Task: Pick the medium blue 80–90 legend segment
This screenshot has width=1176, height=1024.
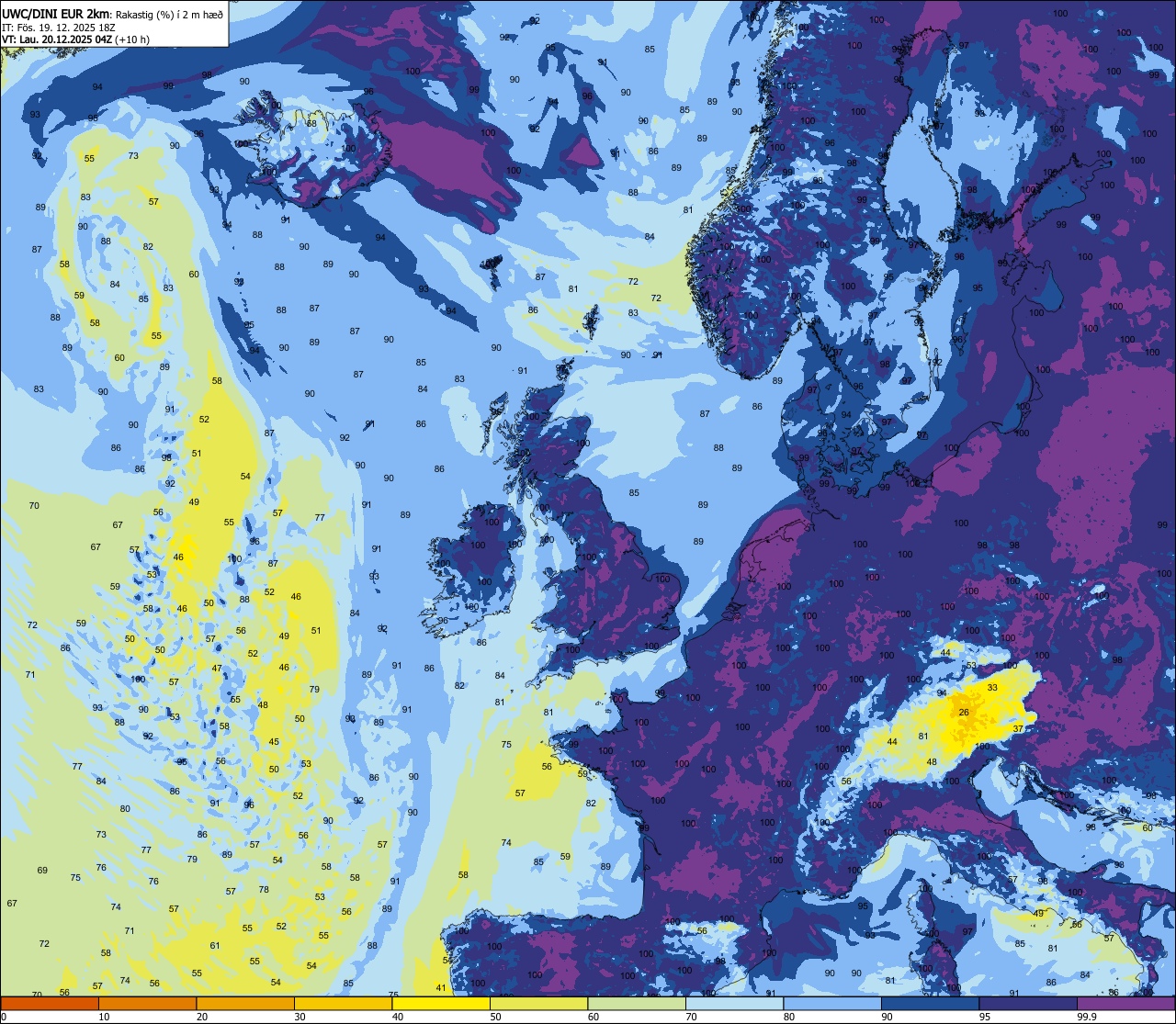Action: 832,1003
